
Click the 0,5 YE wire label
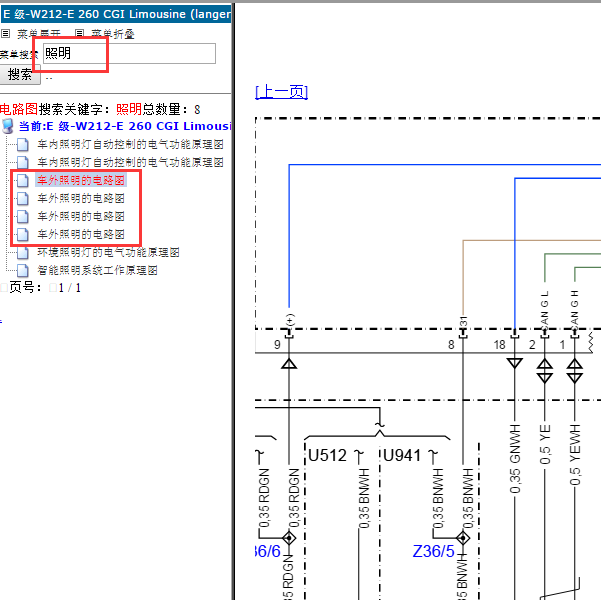coord(545,444)
